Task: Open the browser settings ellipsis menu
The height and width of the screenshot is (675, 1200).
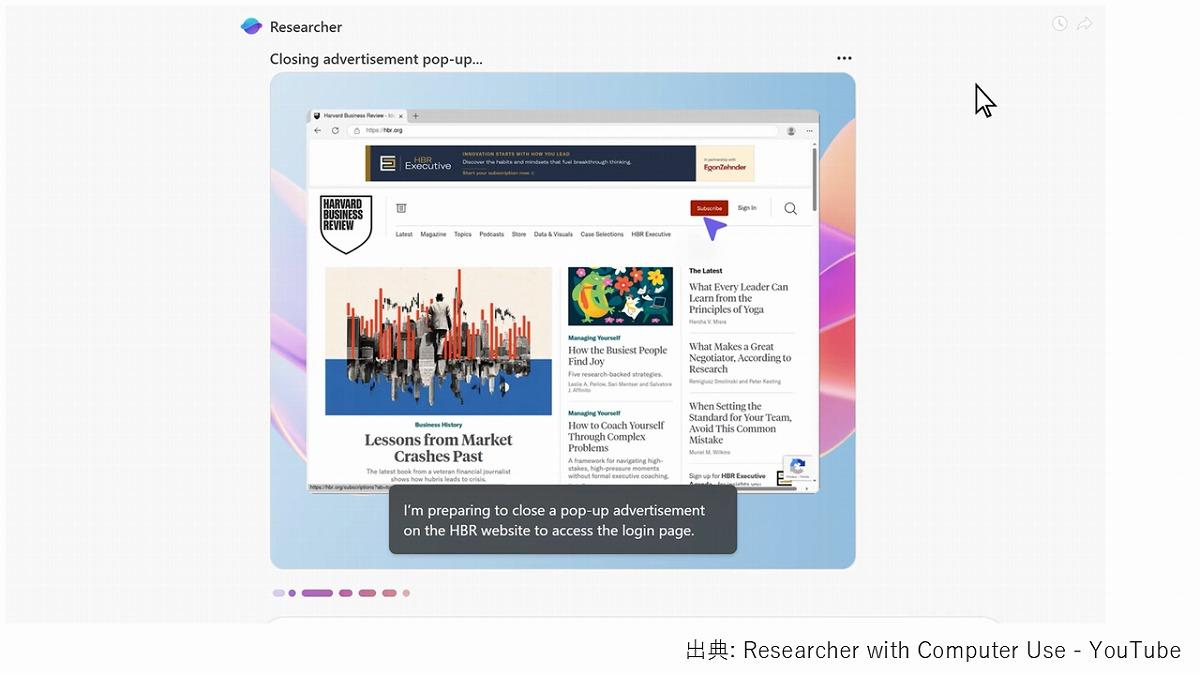Action: click(809, 130)
